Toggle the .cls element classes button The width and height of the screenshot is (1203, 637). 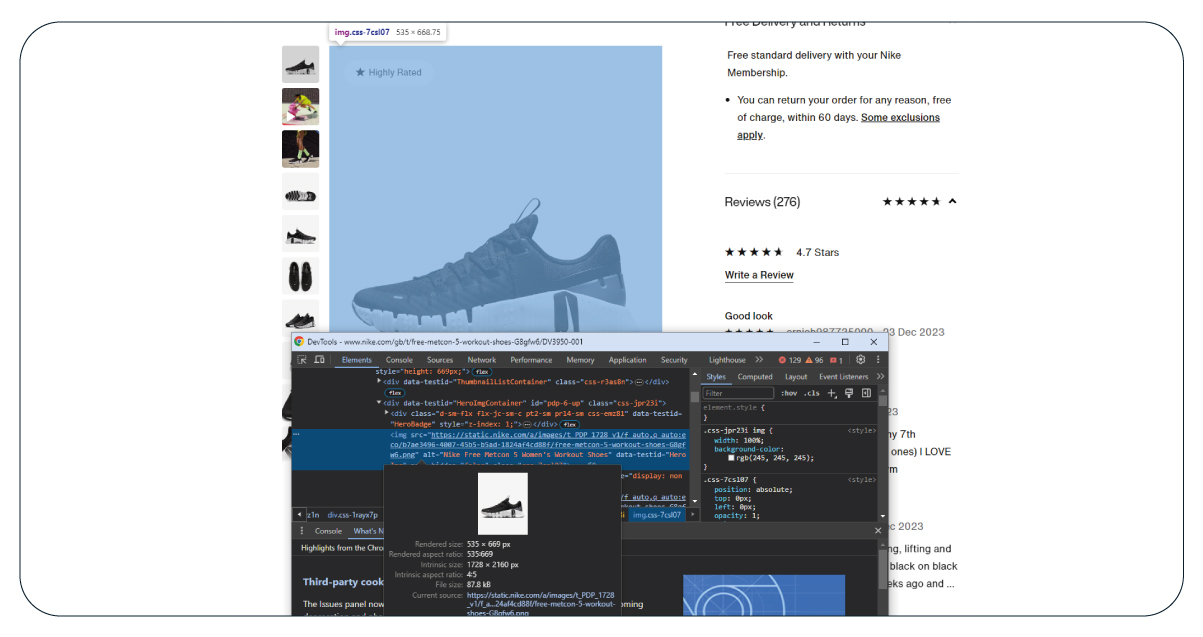click(x=812, y=393)
